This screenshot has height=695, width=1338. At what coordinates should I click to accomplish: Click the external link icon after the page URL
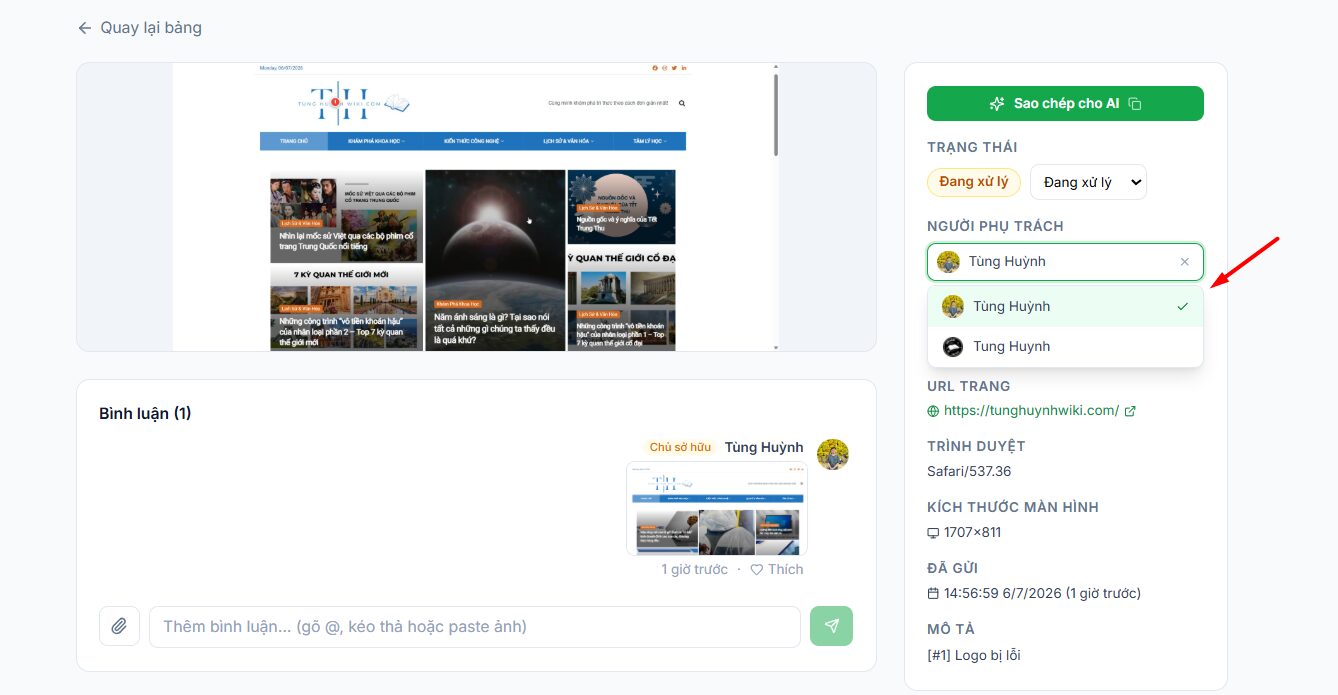tap(1130, 411)
